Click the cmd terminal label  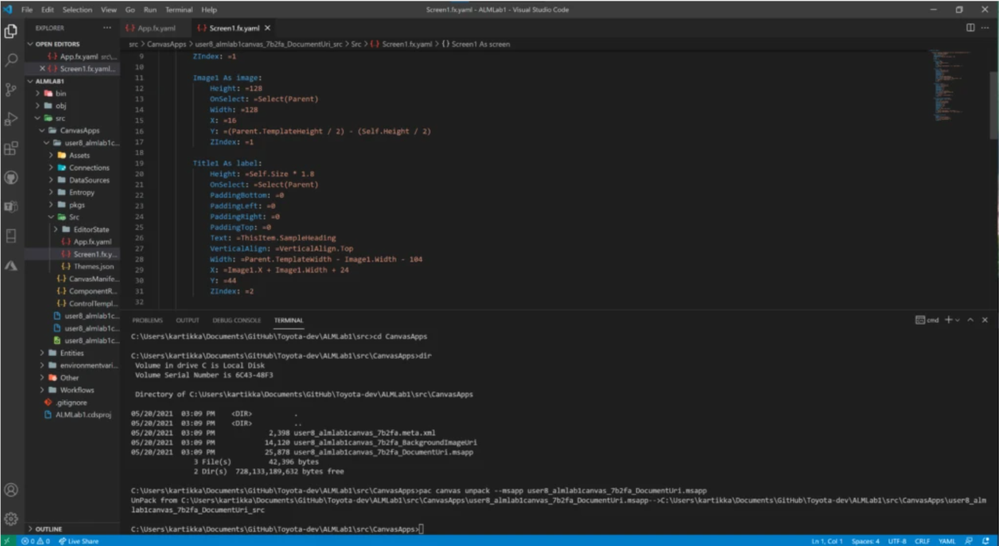point(927,320)
